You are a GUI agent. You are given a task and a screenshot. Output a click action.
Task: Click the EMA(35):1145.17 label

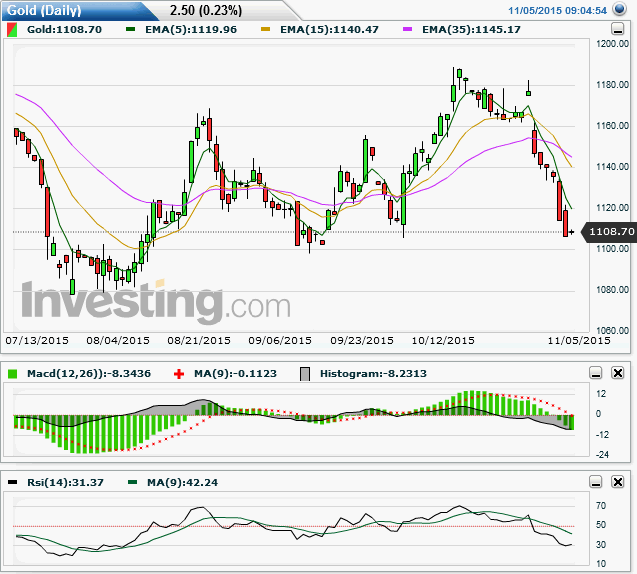coord(471,30)
